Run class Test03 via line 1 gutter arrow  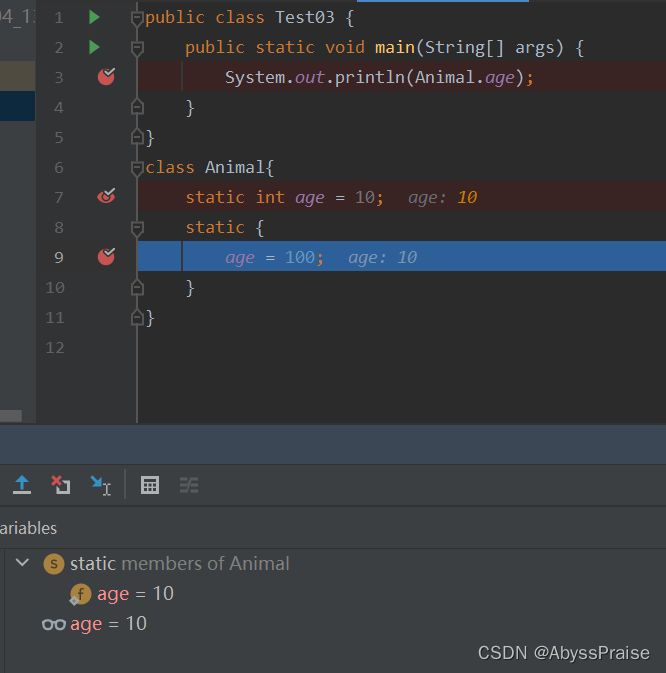[x=94, y=17]
